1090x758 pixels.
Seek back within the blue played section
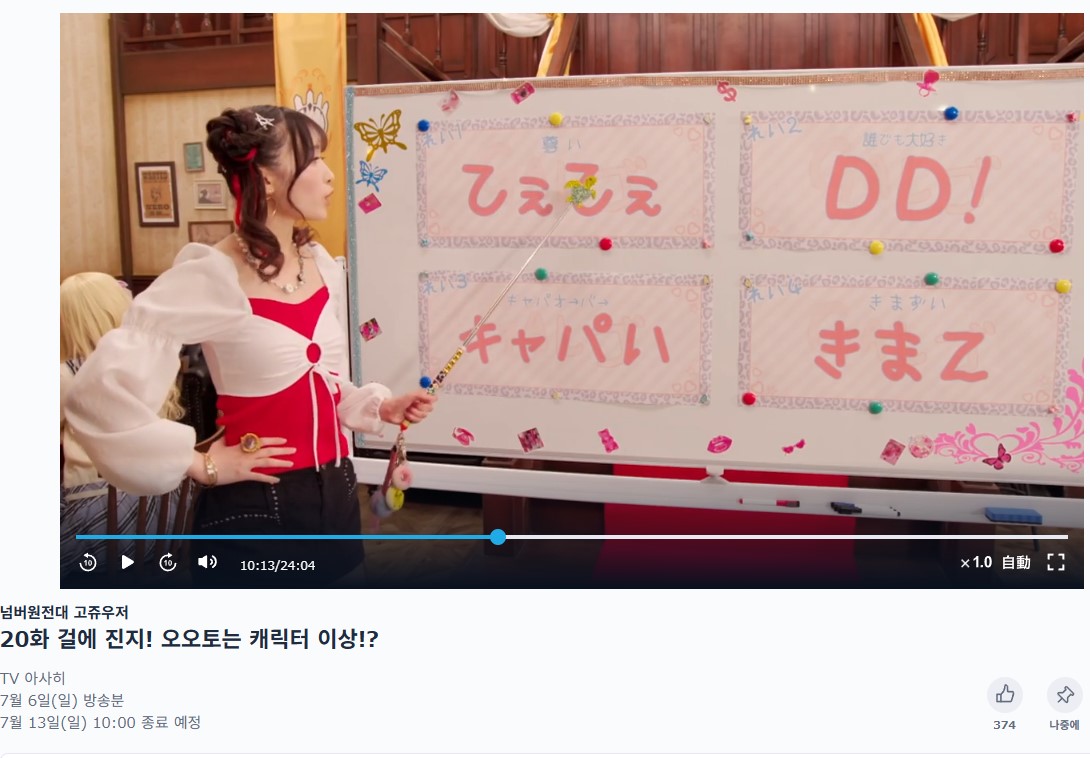pos(283,537)
